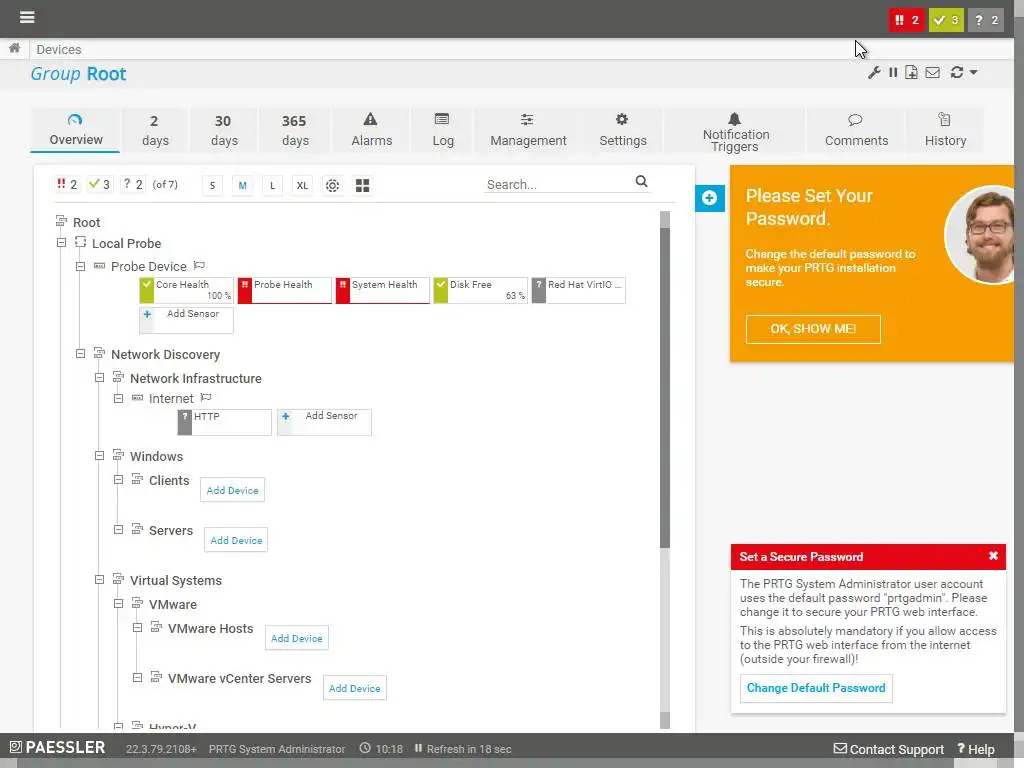Click the wrench settings icon
The height and width of the screenshot is (768, 1024).
click(x=874, y=72)
